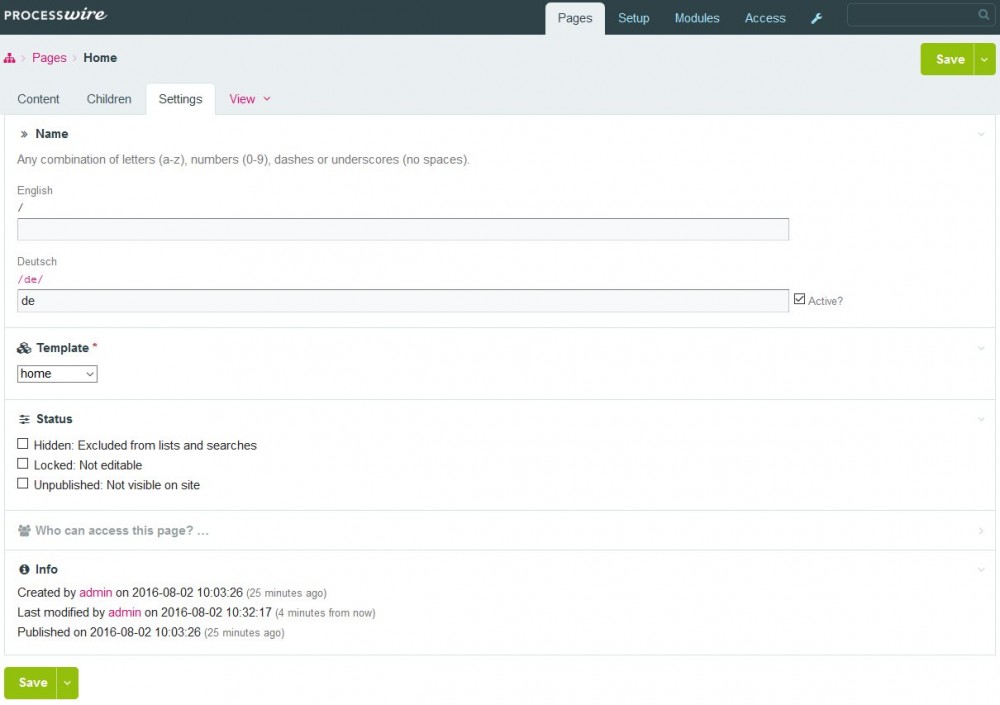1000x705 pixels.
Task: Click the search magnifier icon
Action: pyautogui.click(x=984, y=15)
